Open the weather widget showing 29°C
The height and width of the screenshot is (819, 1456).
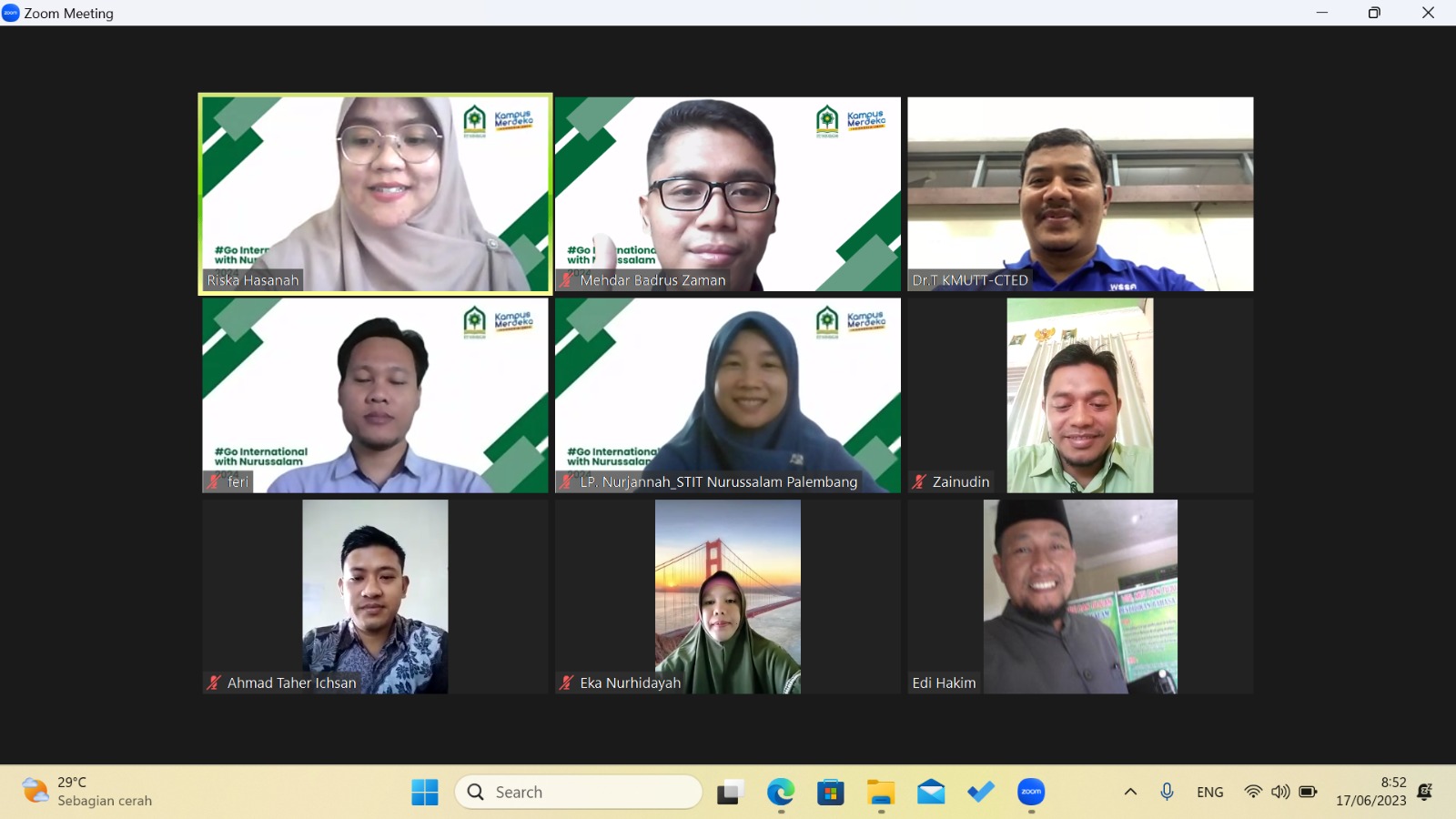pos(86,792)
